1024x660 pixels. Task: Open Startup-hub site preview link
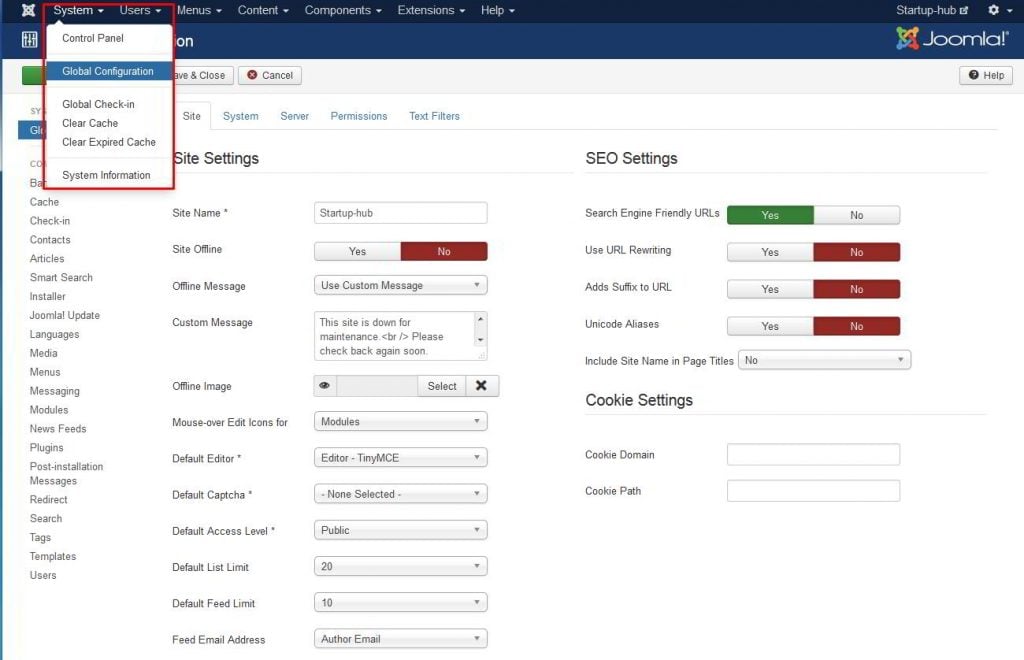(x=932, y=10)
